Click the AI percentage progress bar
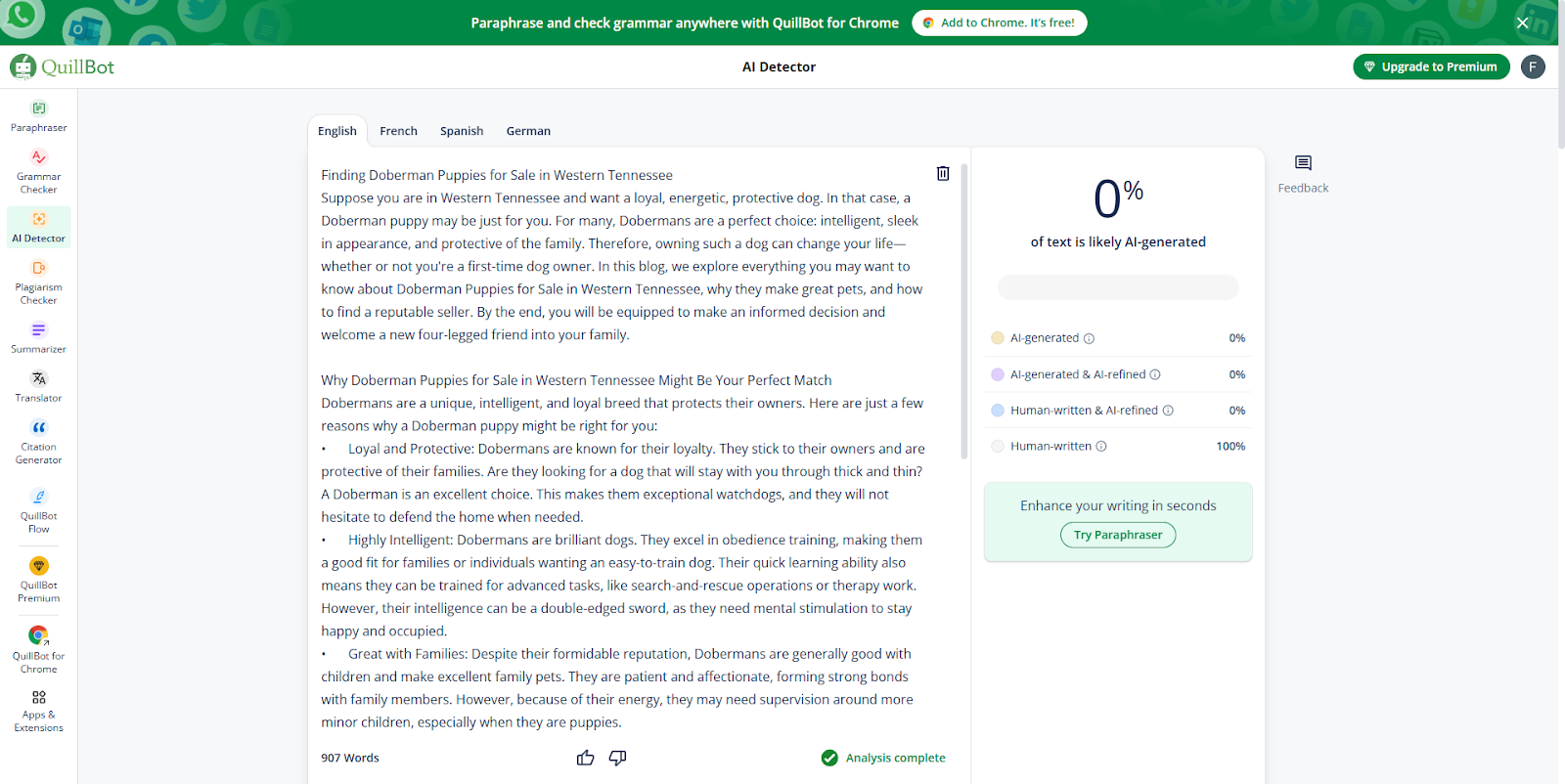The image size is (1565, 784). pos(1118,287)
